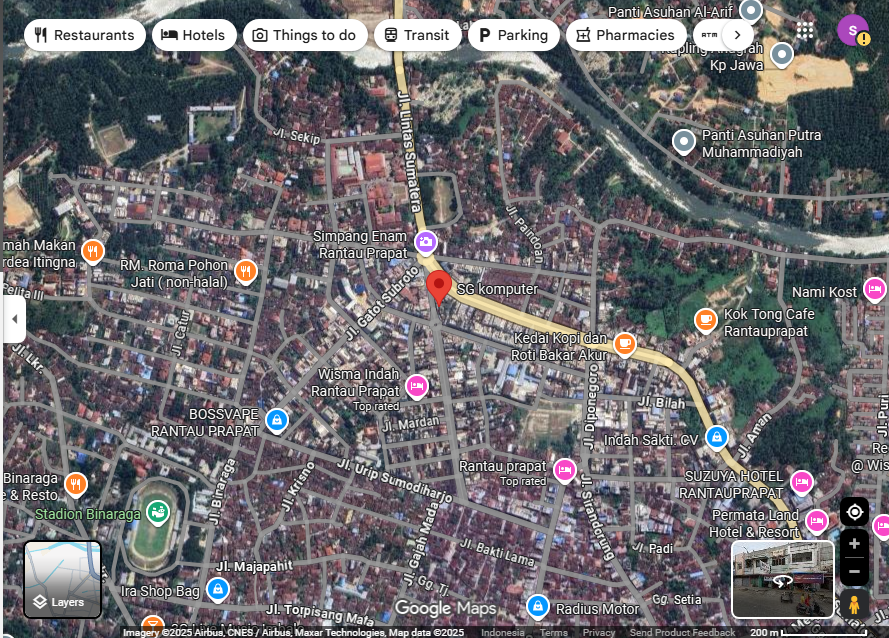The image size is (889, 638).
Task: Activate the Street View Pegman
Action: click(x=854, y=604)
